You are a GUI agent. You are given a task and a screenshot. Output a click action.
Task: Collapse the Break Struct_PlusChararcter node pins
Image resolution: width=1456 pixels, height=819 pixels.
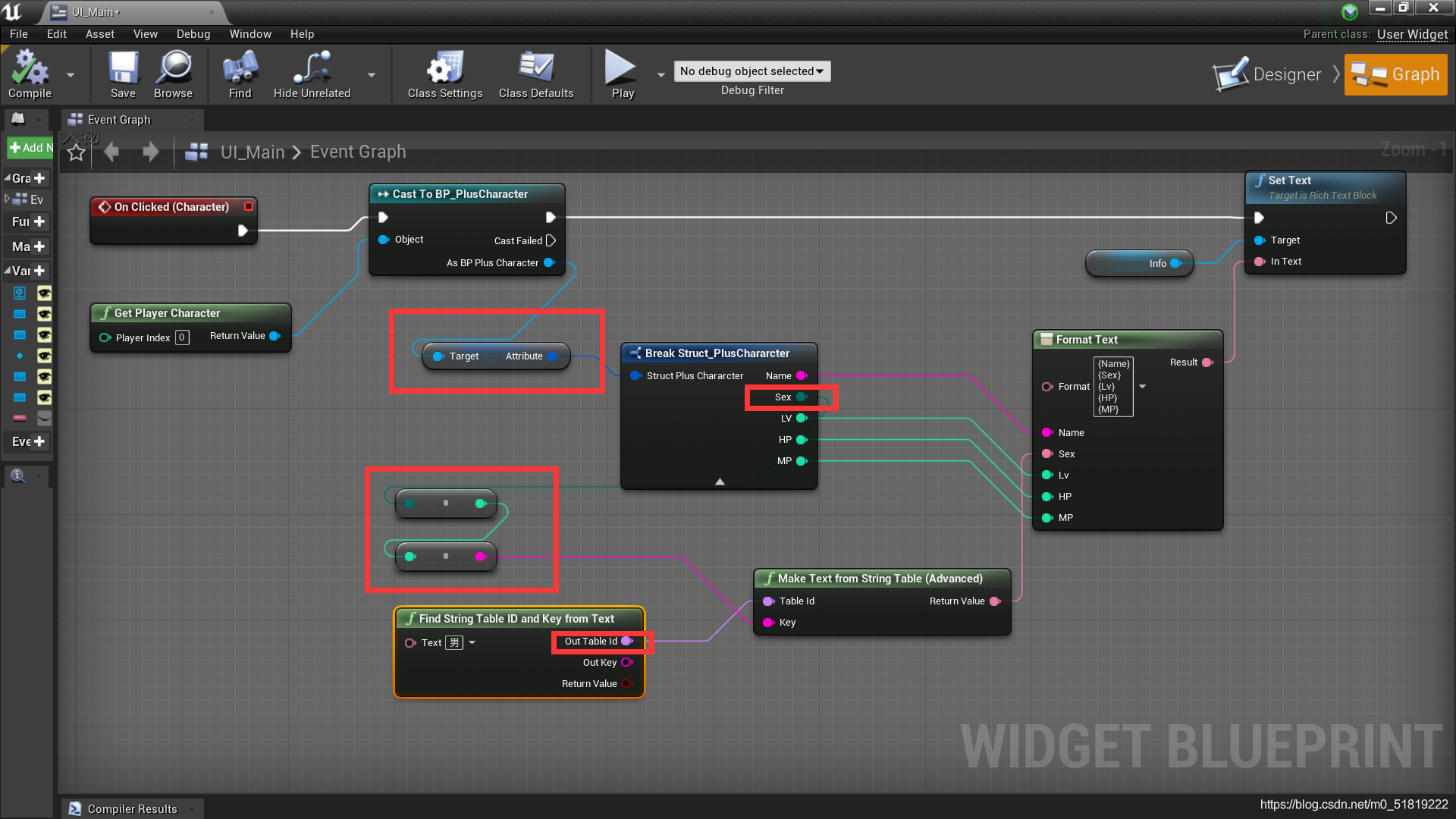pyautogui.click(x=719, y=480)
